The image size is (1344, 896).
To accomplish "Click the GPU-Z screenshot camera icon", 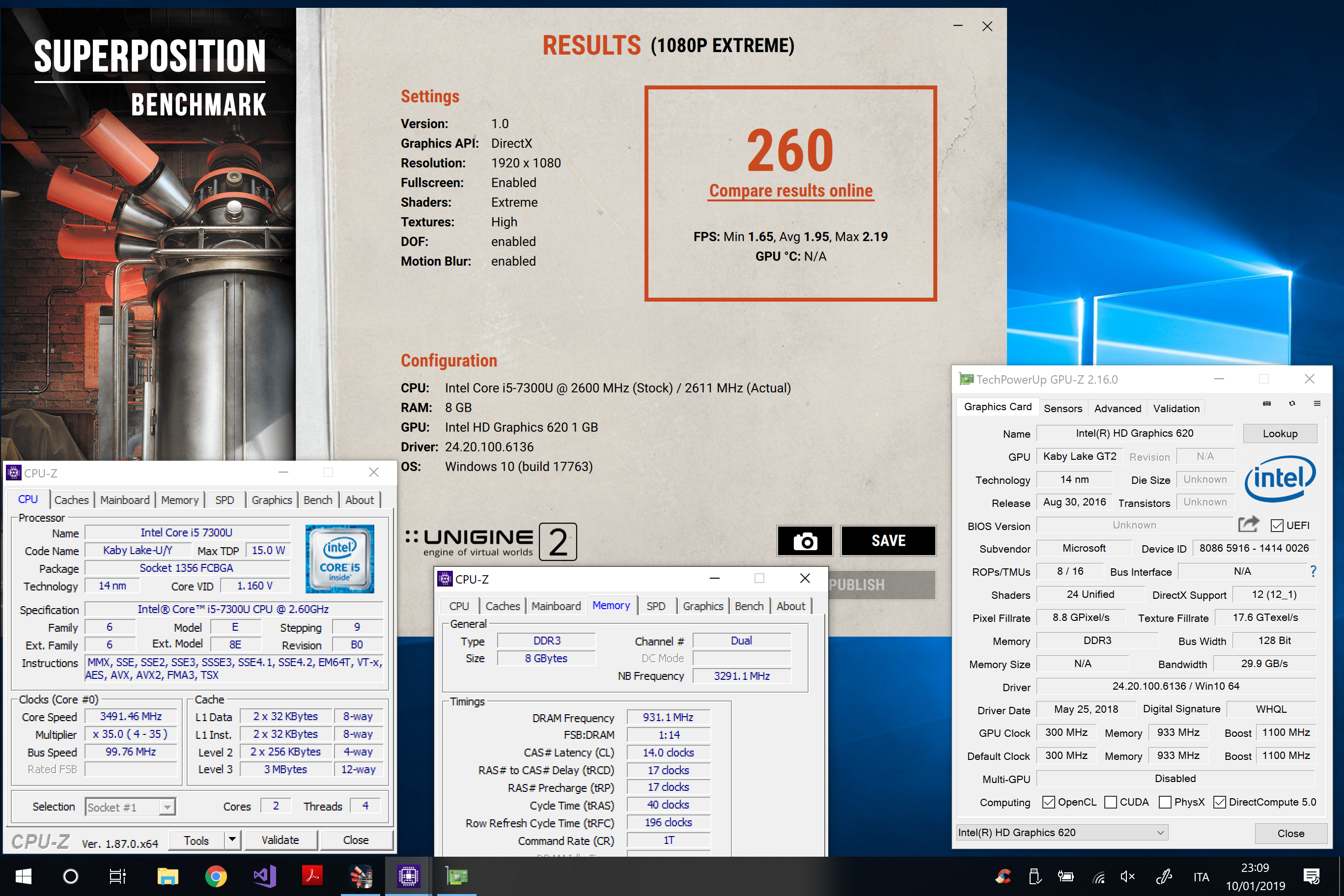I will (1266, 403).
